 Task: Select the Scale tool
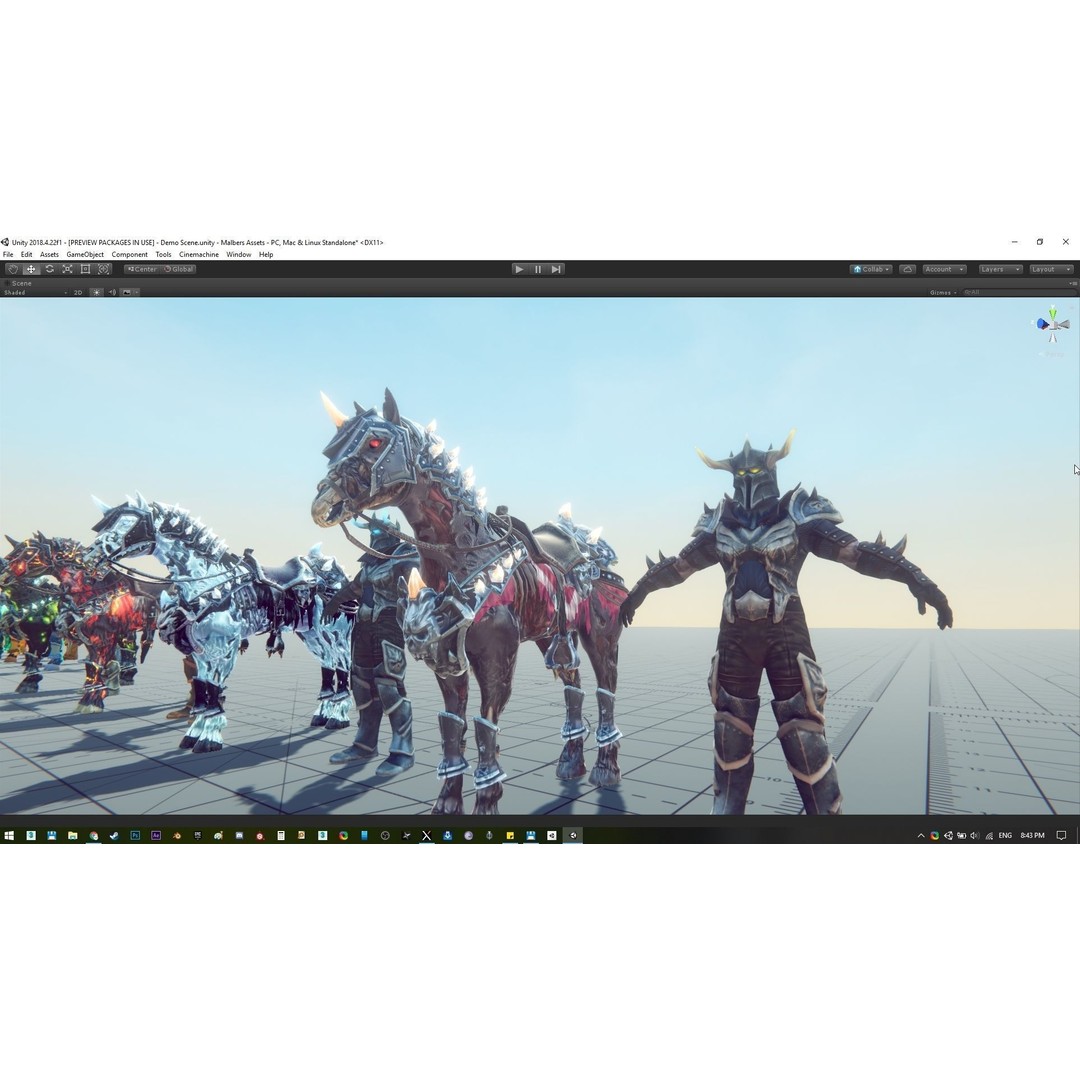(68, 269)
